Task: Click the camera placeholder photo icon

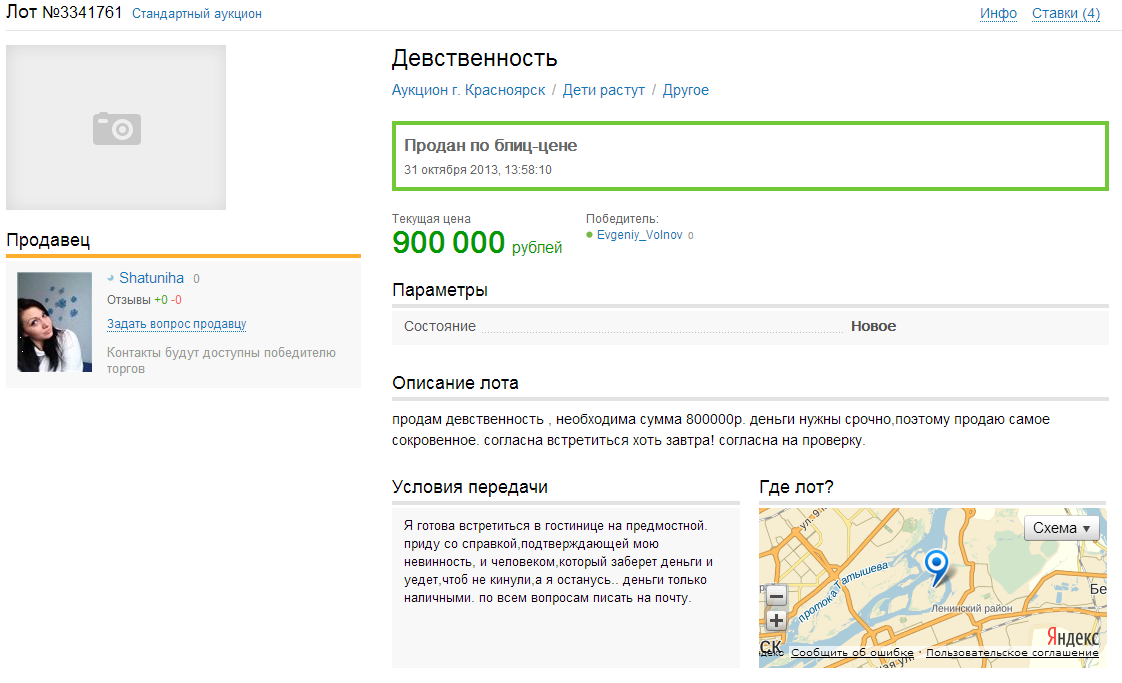Action: [x=117, y=128]
